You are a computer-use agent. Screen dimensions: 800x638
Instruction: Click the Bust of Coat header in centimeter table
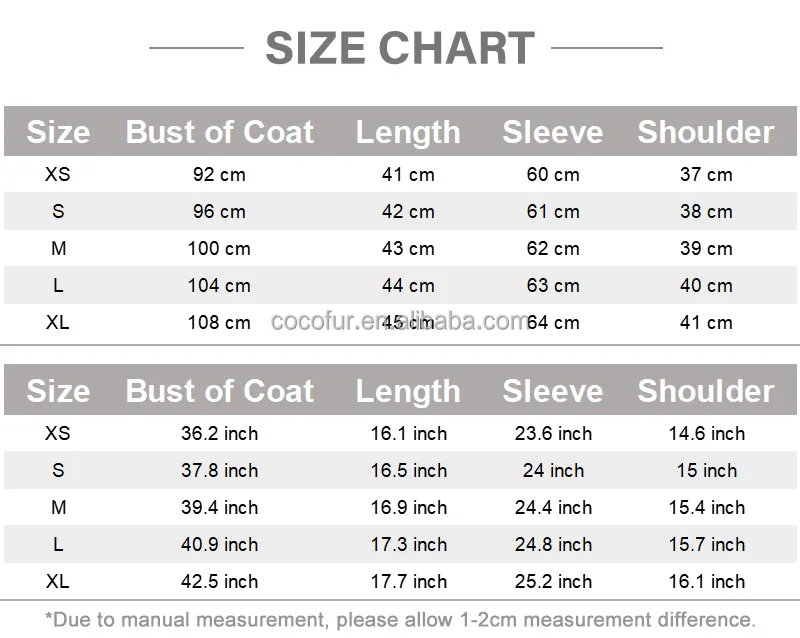219,132
